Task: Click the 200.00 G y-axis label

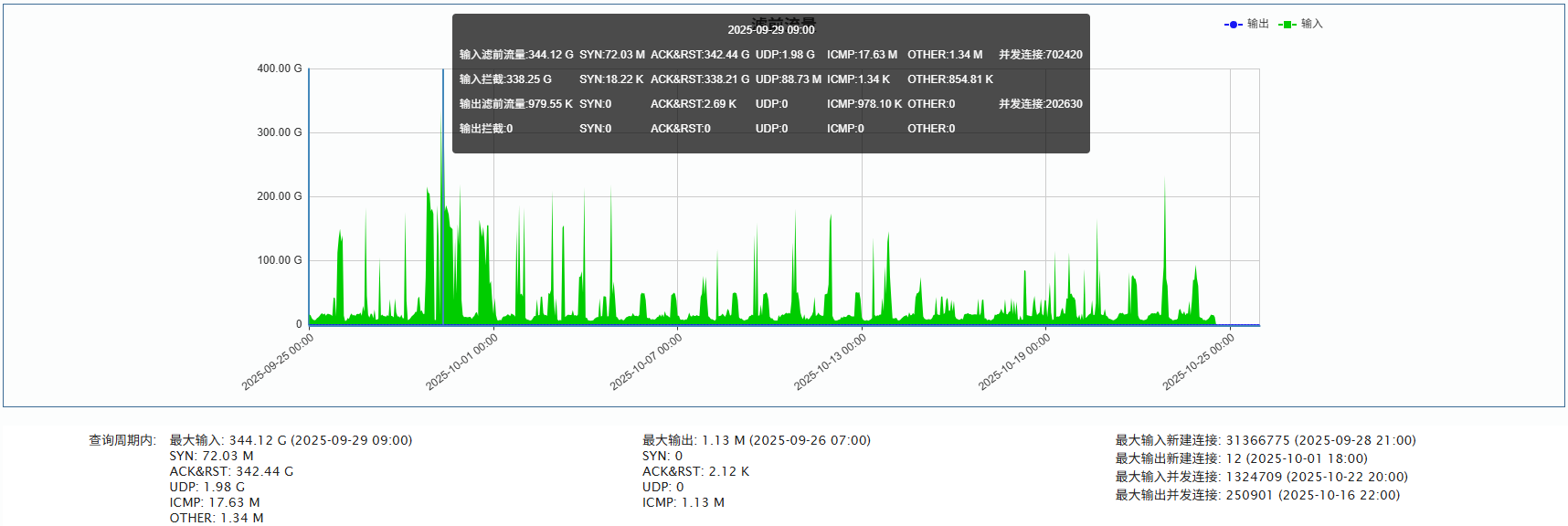Action: coord(279,196)
